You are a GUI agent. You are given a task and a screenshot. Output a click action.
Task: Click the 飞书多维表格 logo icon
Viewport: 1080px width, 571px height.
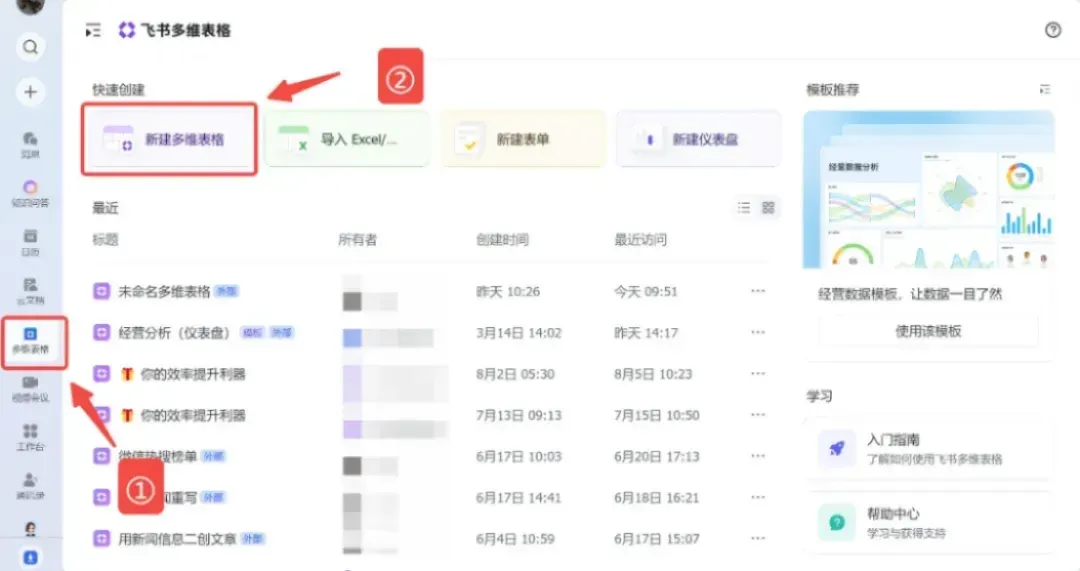click(x=127, y=30)
